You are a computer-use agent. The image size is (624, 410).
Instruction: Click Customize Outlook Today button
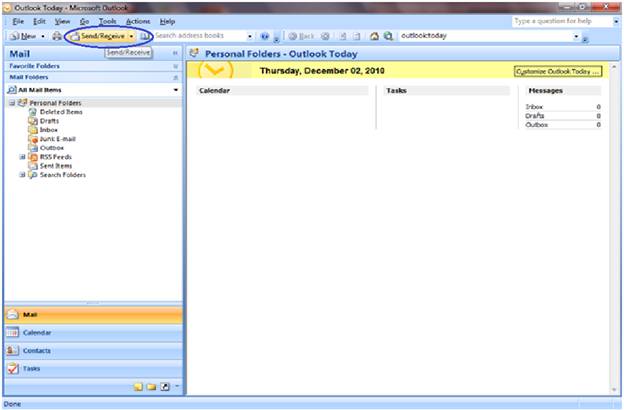tap(558, 72)
